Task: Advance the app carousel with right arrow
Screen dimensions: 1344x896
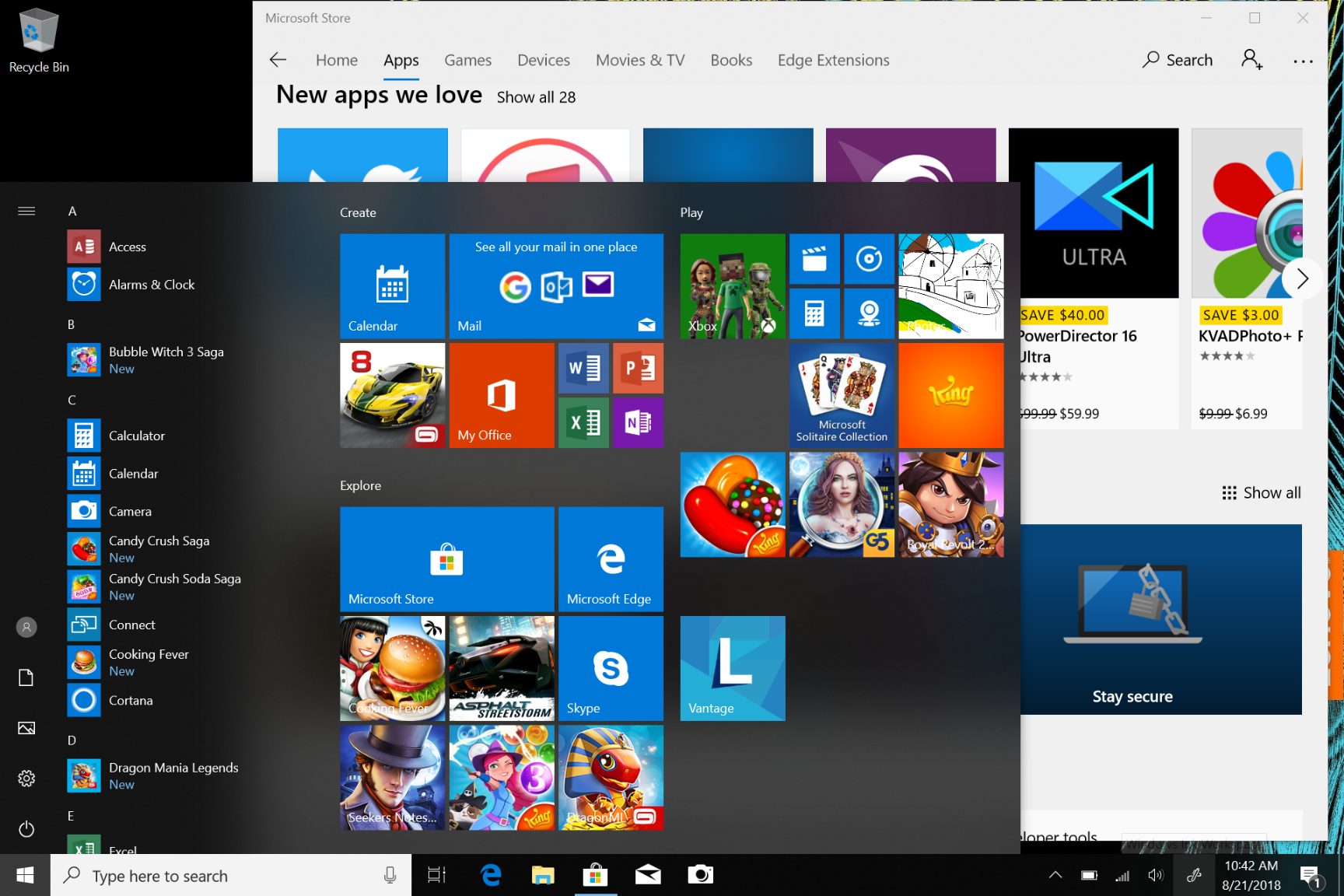Action: pos(1303,278)
